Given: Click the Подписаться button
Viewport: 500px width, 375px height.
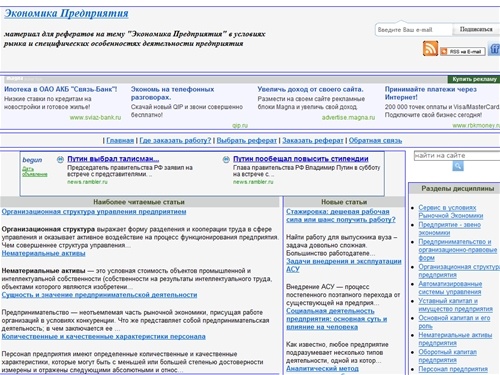Looking at the screenshot, I should coord(476,29).
